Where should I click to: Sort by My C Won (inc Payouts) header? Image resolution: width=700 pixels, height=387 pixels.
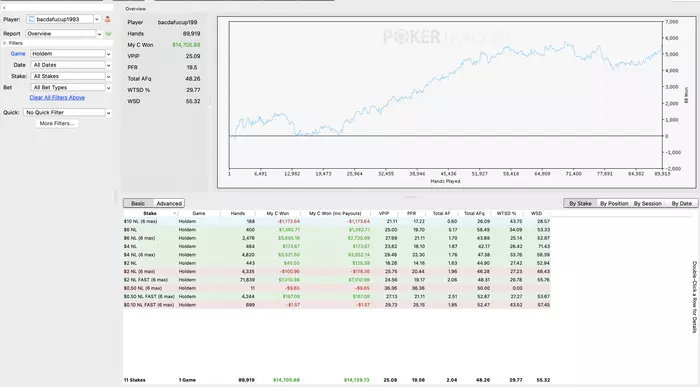point(335,214)
